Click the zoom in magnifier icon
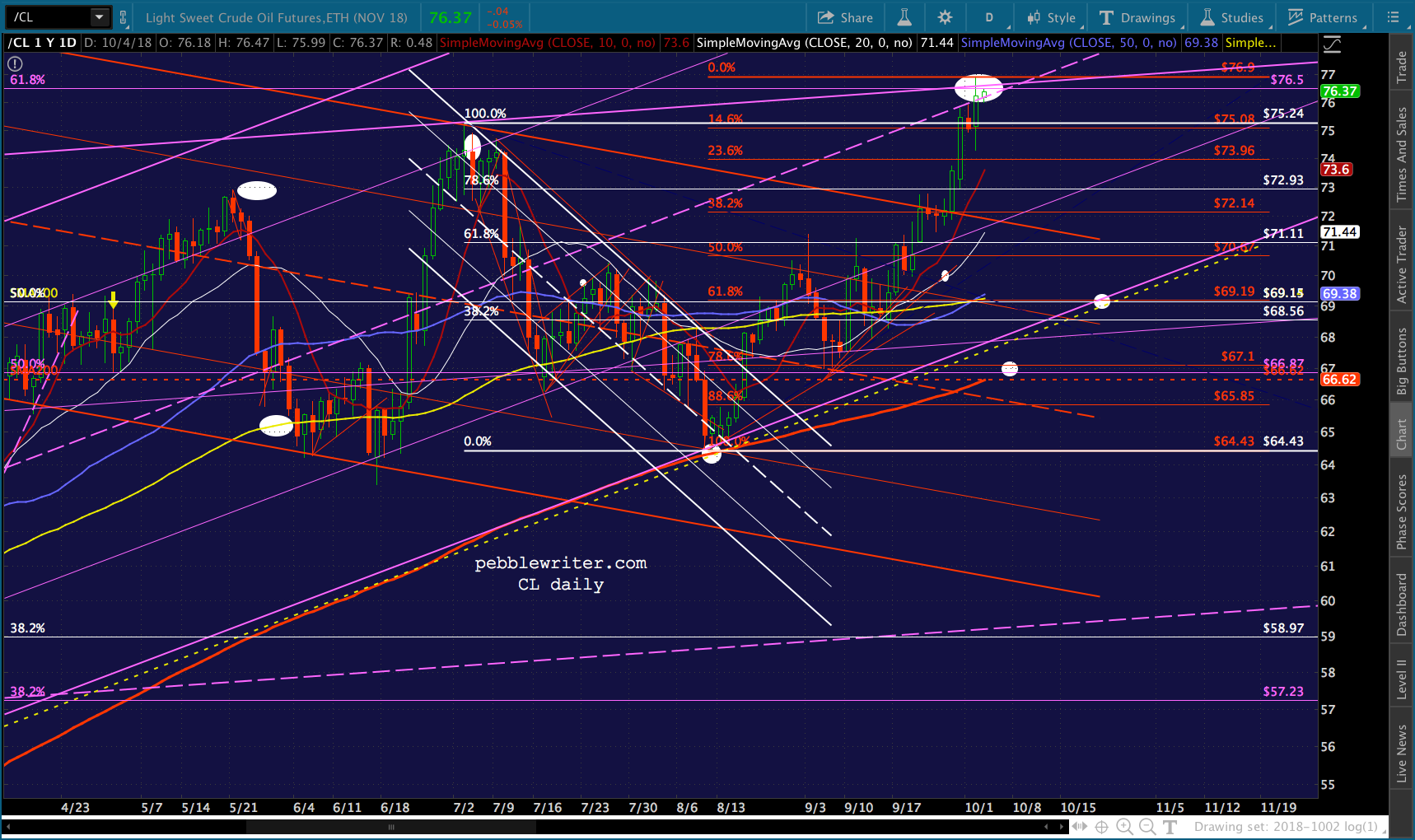1415x840 pixels. tap(1124, 827)
